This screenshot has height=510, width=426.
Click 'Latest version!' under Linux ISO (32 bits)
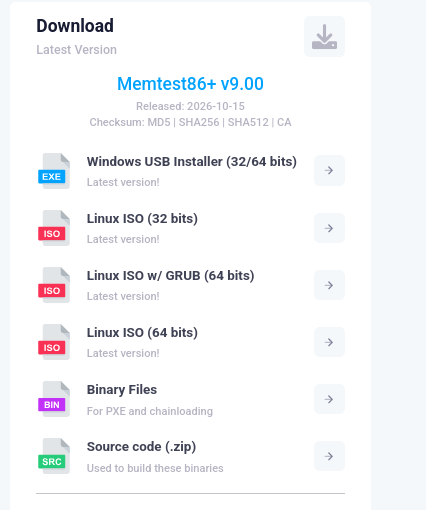[x=123, y=239]
